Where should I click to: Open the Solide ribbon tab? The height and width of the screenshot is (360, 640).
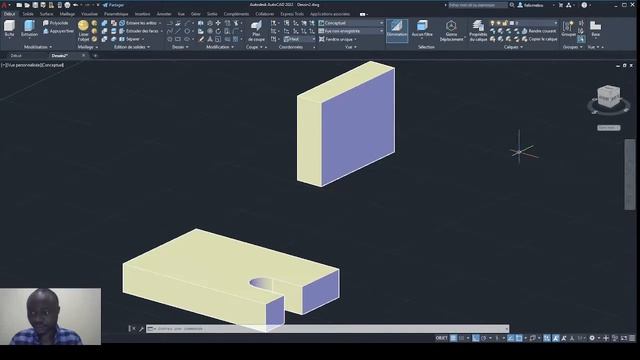point(28,14)
